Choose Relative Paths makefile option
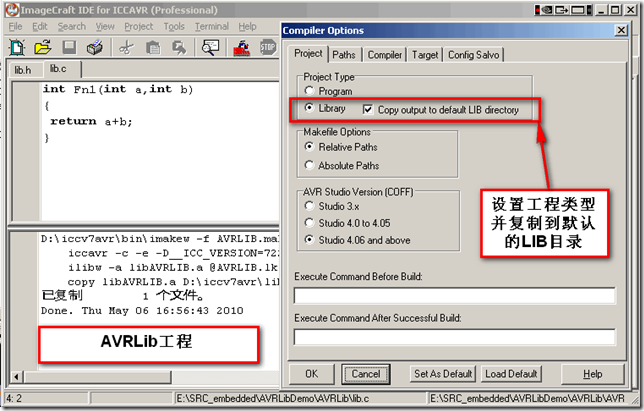The image size is (644, 411). [309, 147]
